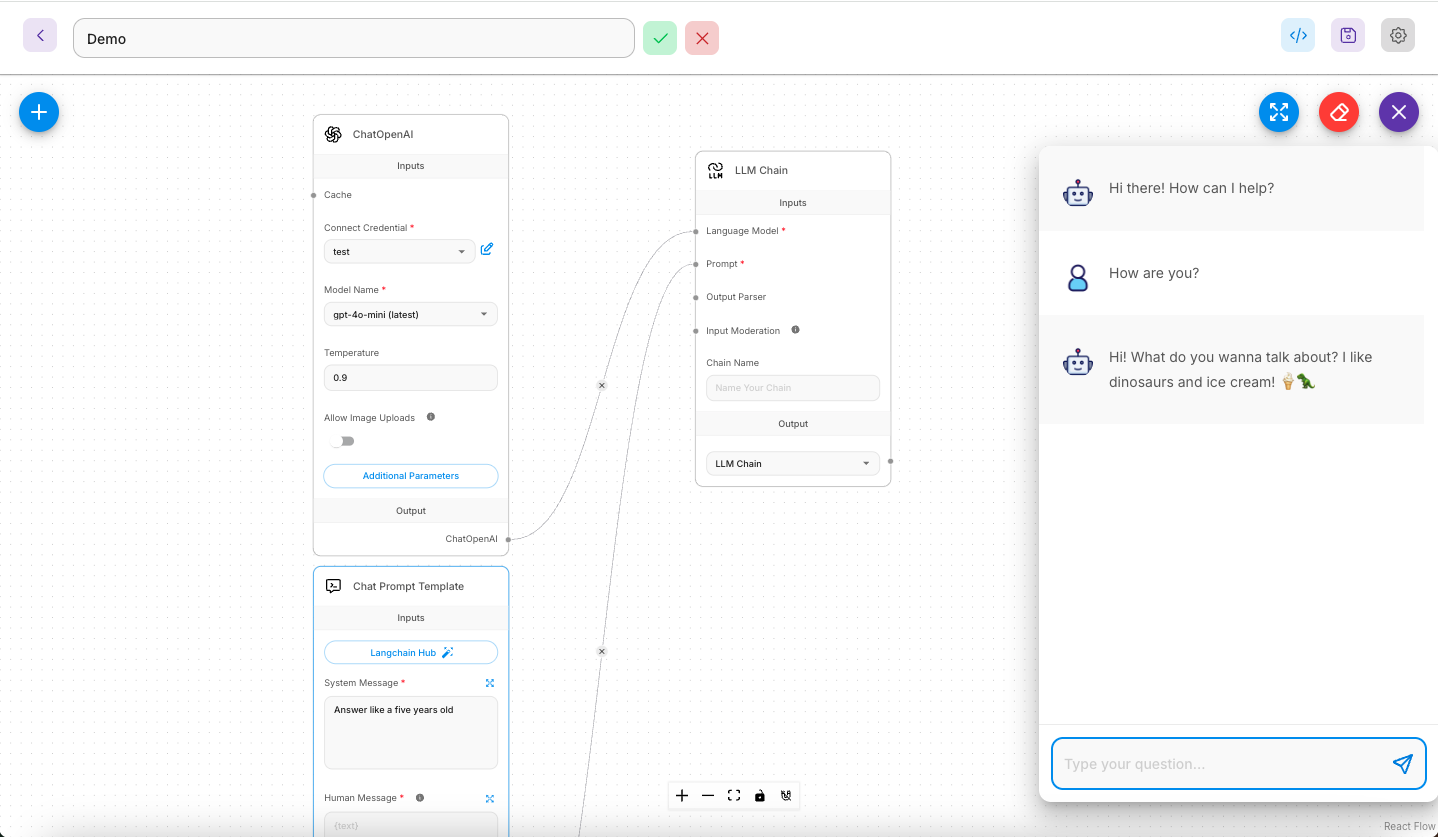Click the Input Moderation label

click(x=743, y=331)
